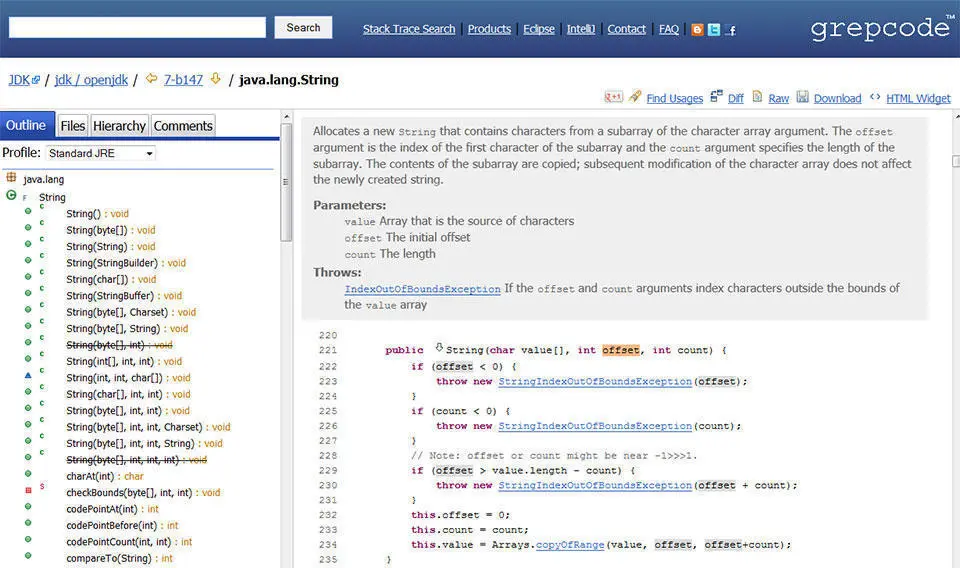This screenshot has width=960, height=568.
Task: Select String(char[], int, int) in outline
Action: pyautogui.click(x=114, y=394)
